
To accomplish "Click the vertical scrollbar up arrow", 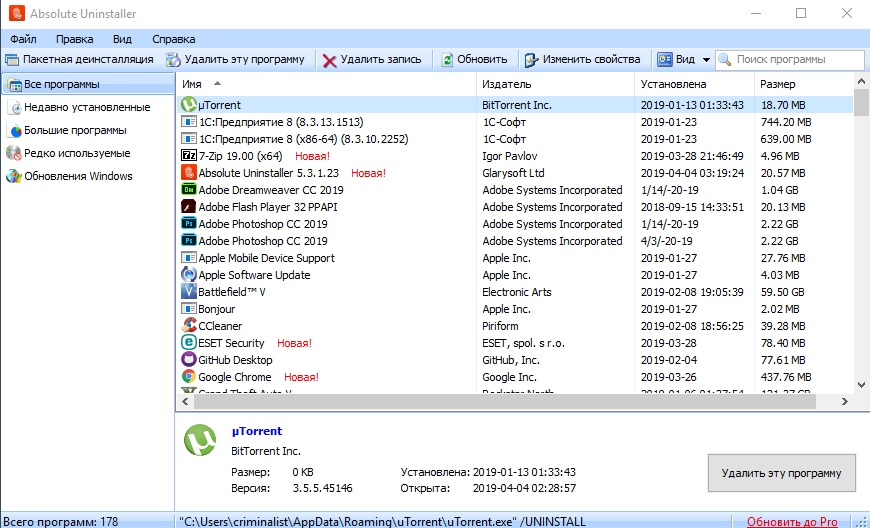I will point(861,81).
